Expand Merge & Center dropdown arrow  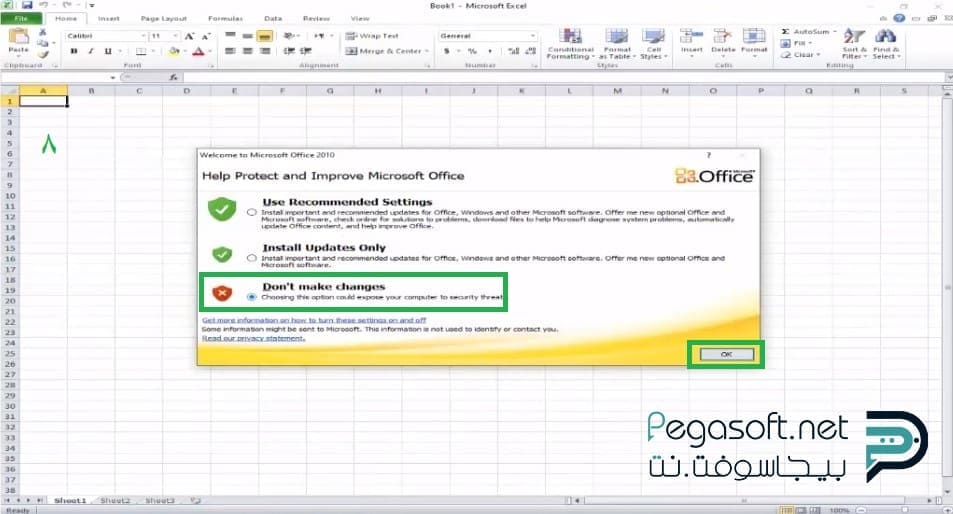pyautogui.click(x=427, y=51)
